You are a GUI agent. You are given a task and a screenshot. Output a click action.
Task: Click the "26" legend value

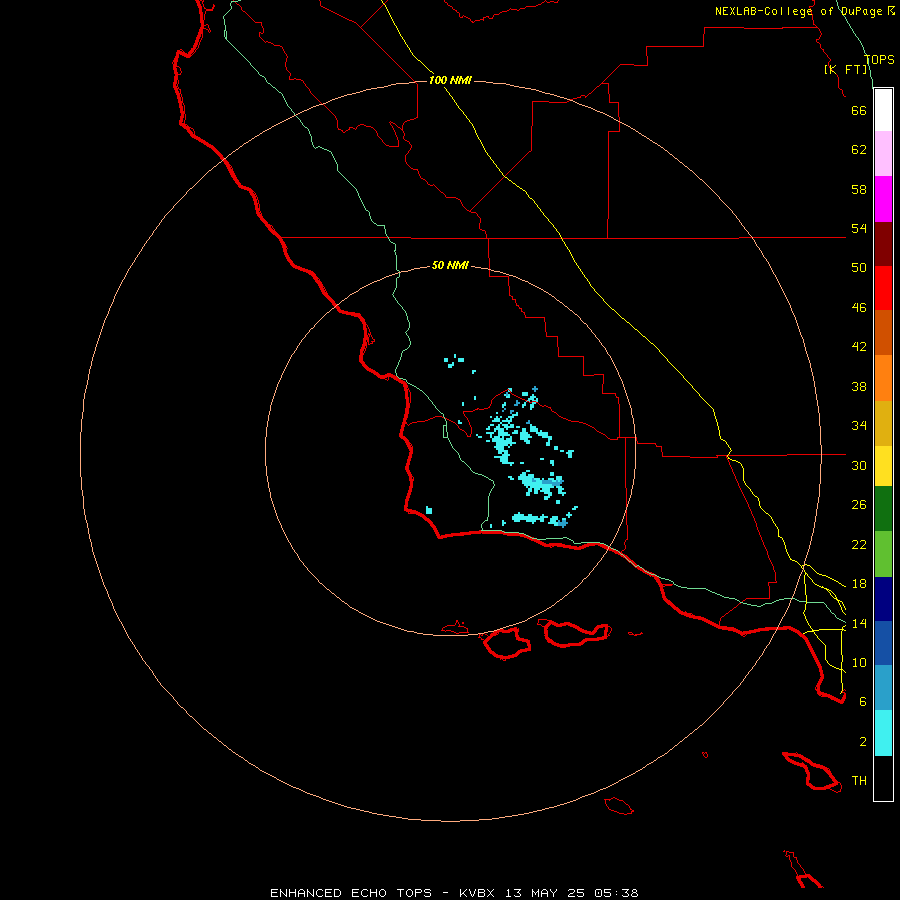click(859, 505)
